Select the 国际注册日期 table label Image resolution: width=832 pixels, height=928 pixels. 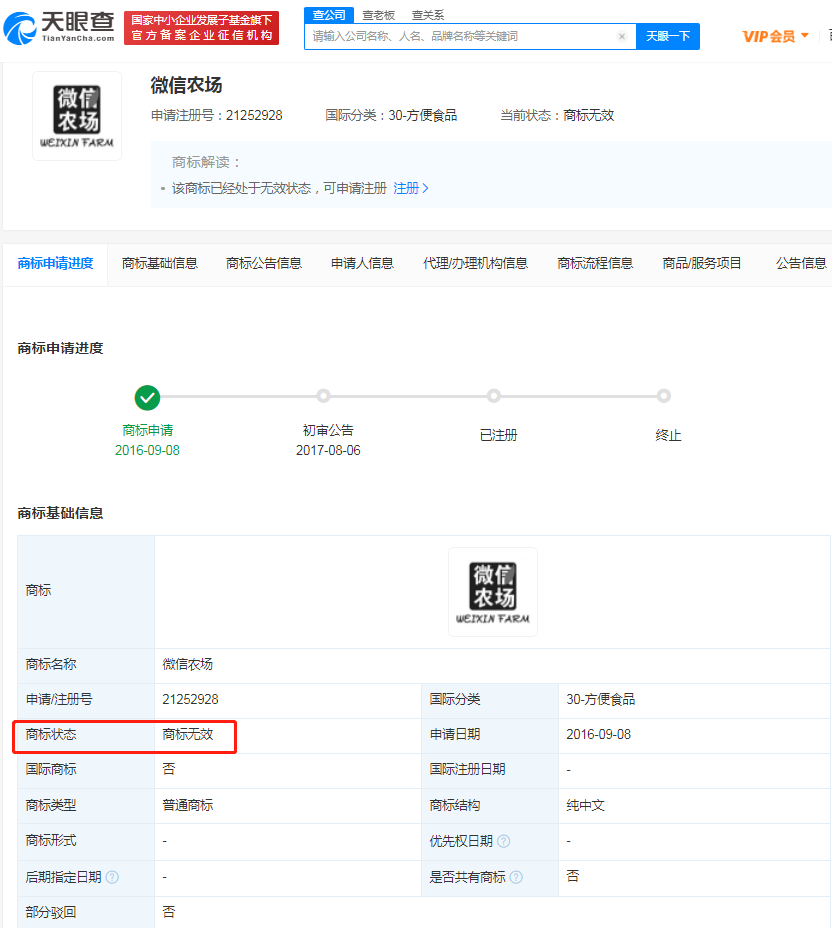467,769
